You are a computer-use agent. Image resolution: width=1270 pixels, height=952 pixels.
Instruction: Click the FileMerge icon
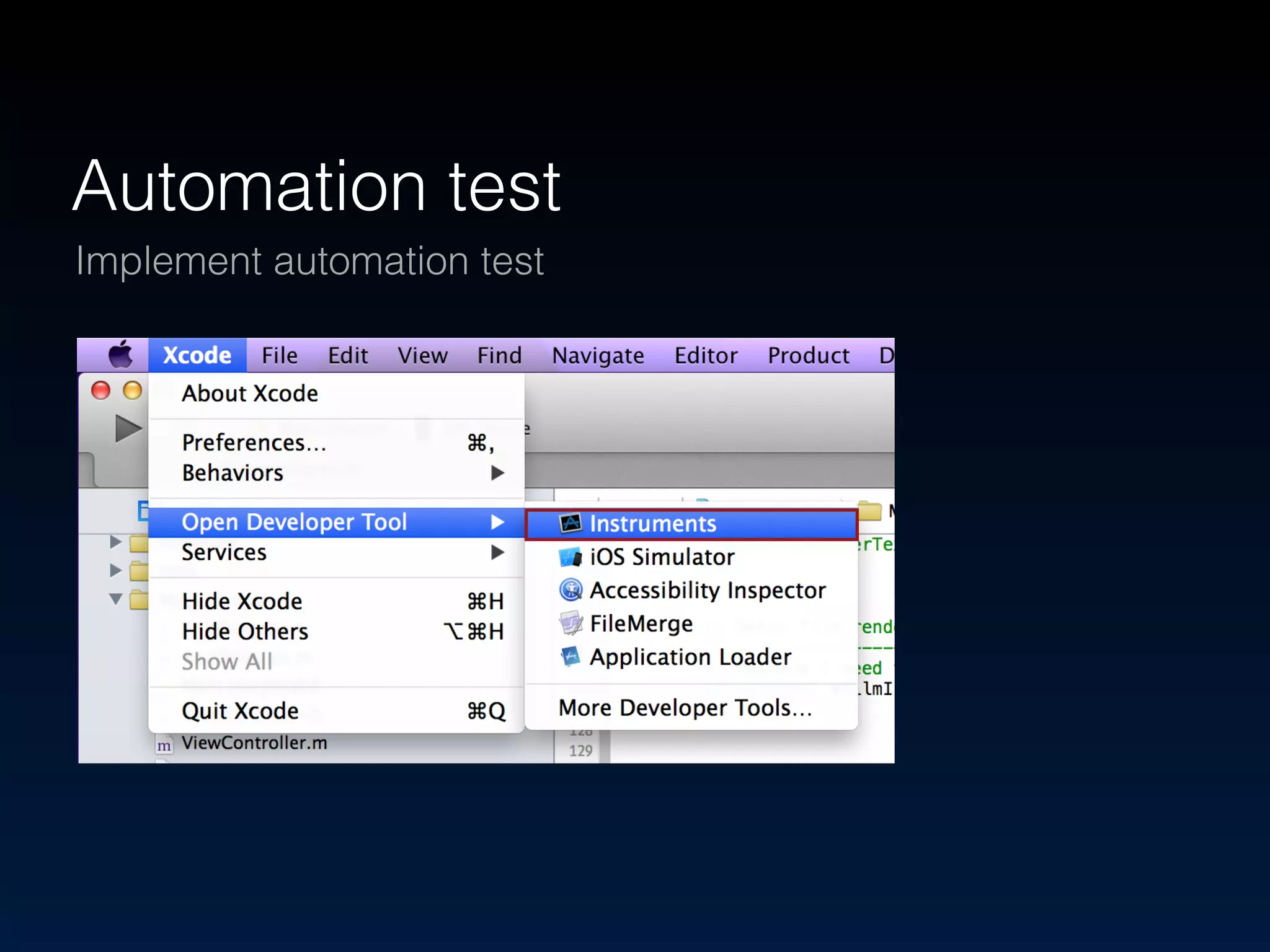571,624
